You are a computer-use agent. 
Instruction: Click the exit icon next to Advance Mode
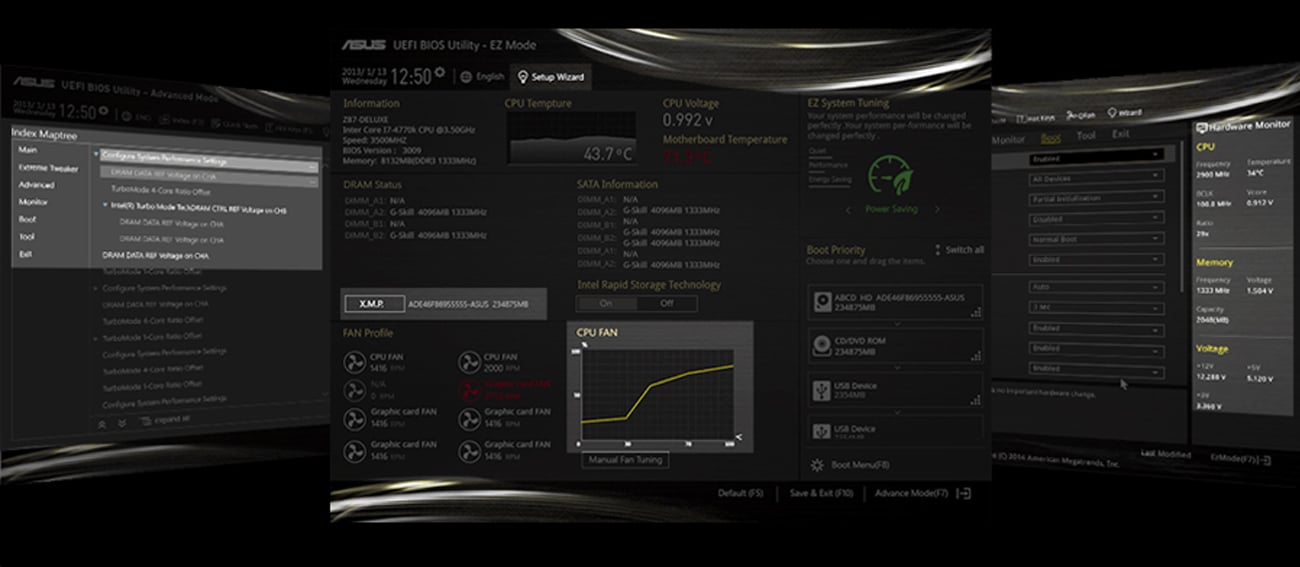964,493
